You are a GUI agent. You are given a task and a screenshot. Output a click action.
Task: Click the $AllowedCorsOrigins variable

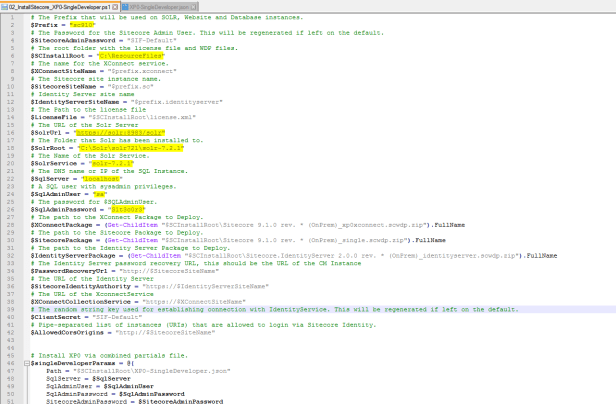click(x=67, y=332)
